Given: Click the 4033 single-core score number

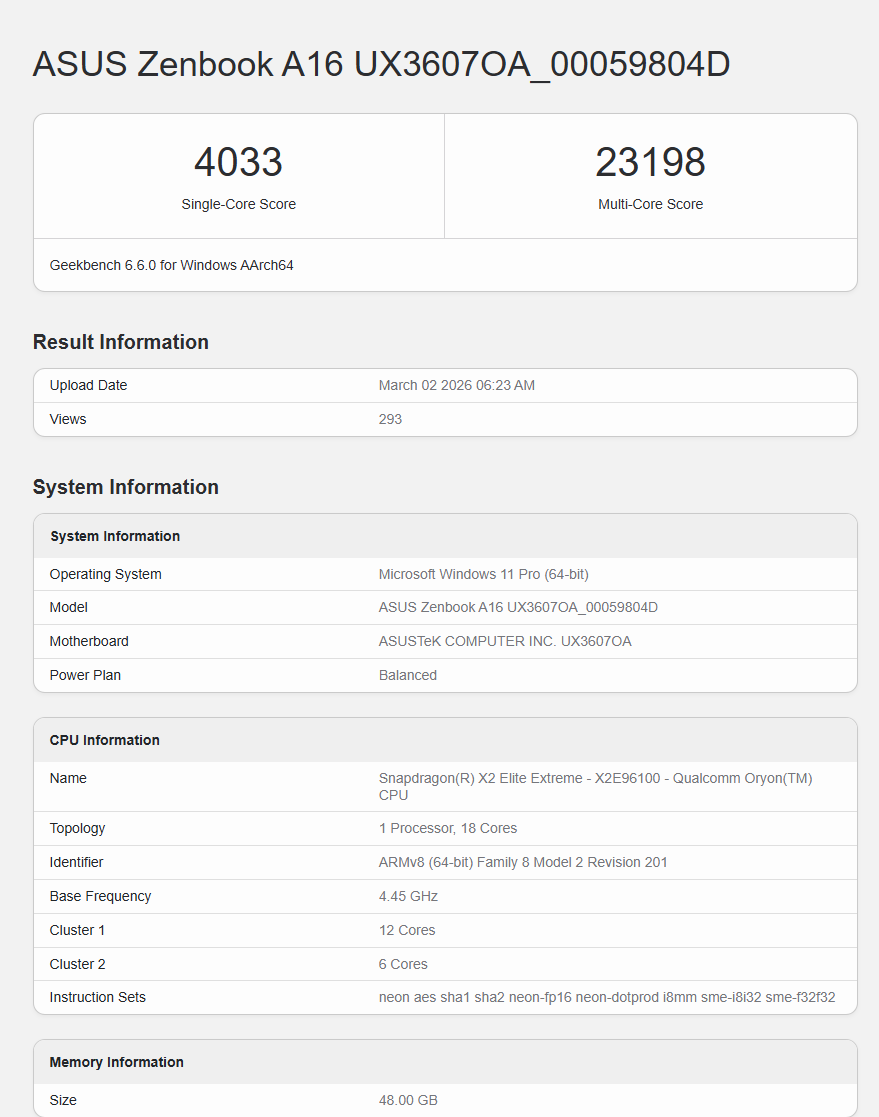Looking at the screenshot, I should (x=238, y=162).
